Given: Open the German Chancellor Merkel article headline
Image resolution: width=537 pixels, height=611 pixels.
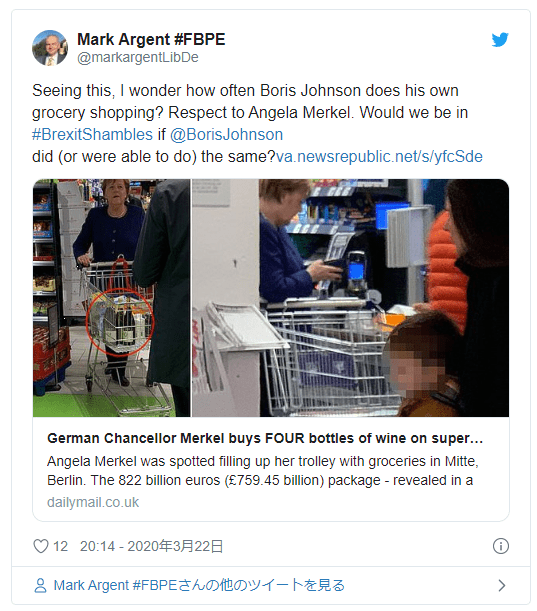Looking at the screenshot, I should pyautogui.click(x=265, y=438).
